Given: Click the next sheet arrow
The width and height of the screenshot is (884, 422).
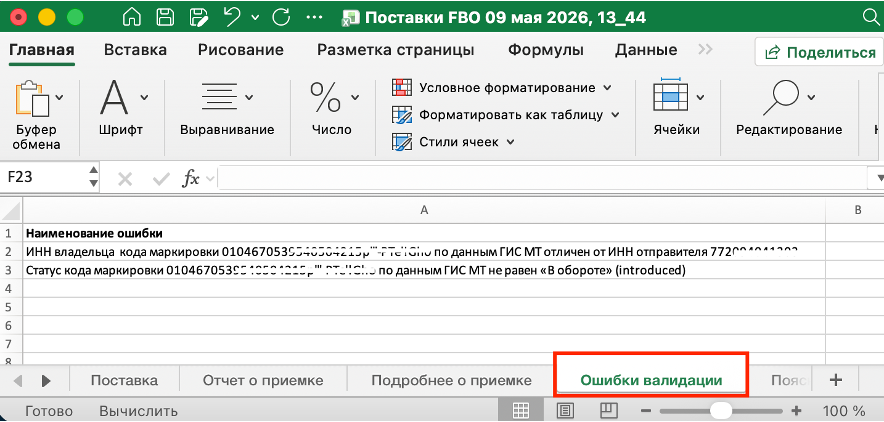Looking at the screenshot, I should pyautogui.click(x=46, y=380).
